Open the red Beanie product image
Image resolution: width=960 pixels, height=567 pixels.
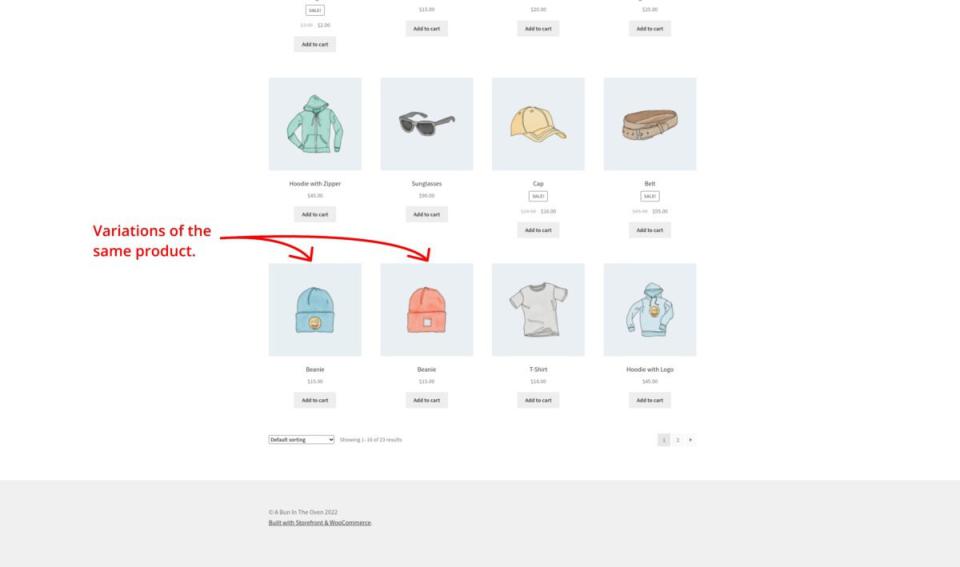coord(427,310)
